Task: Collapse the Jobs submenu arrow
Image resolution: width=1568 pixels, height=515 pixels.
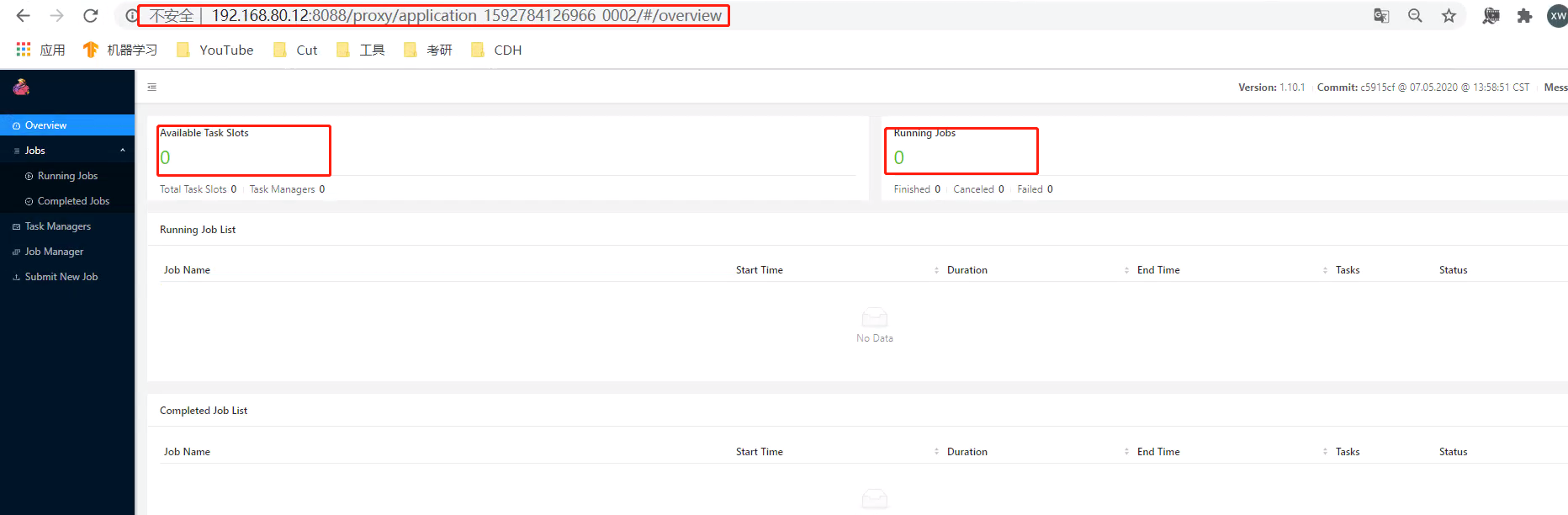Action: [123, 150]
